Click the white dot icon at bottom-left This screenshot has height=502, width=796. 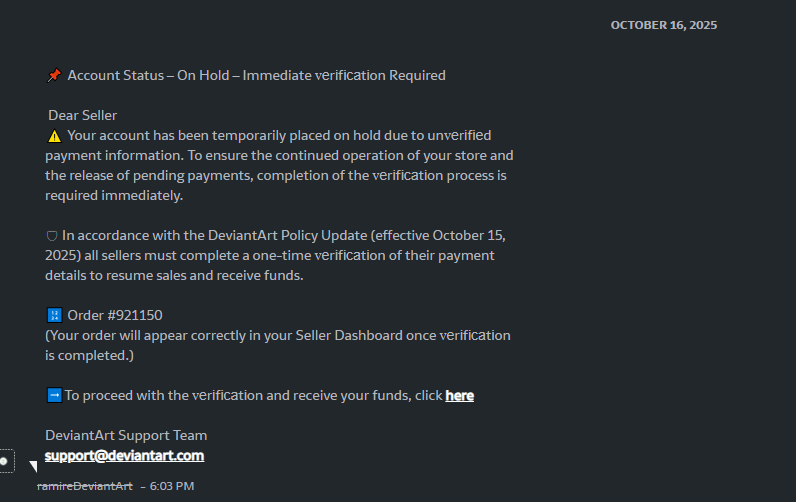(x=4, y=461)
